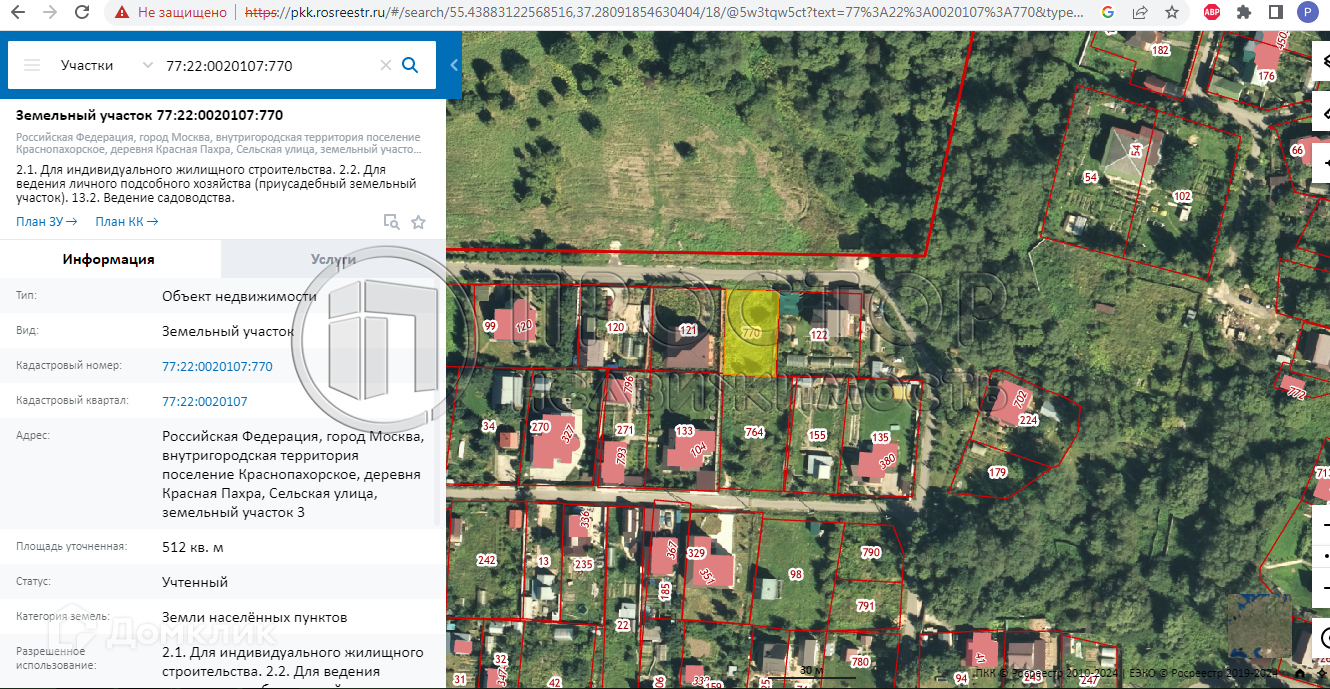Share this page via the share icon
Image resolution: width=1330 pixels, height=689 pixels.
1140,13
